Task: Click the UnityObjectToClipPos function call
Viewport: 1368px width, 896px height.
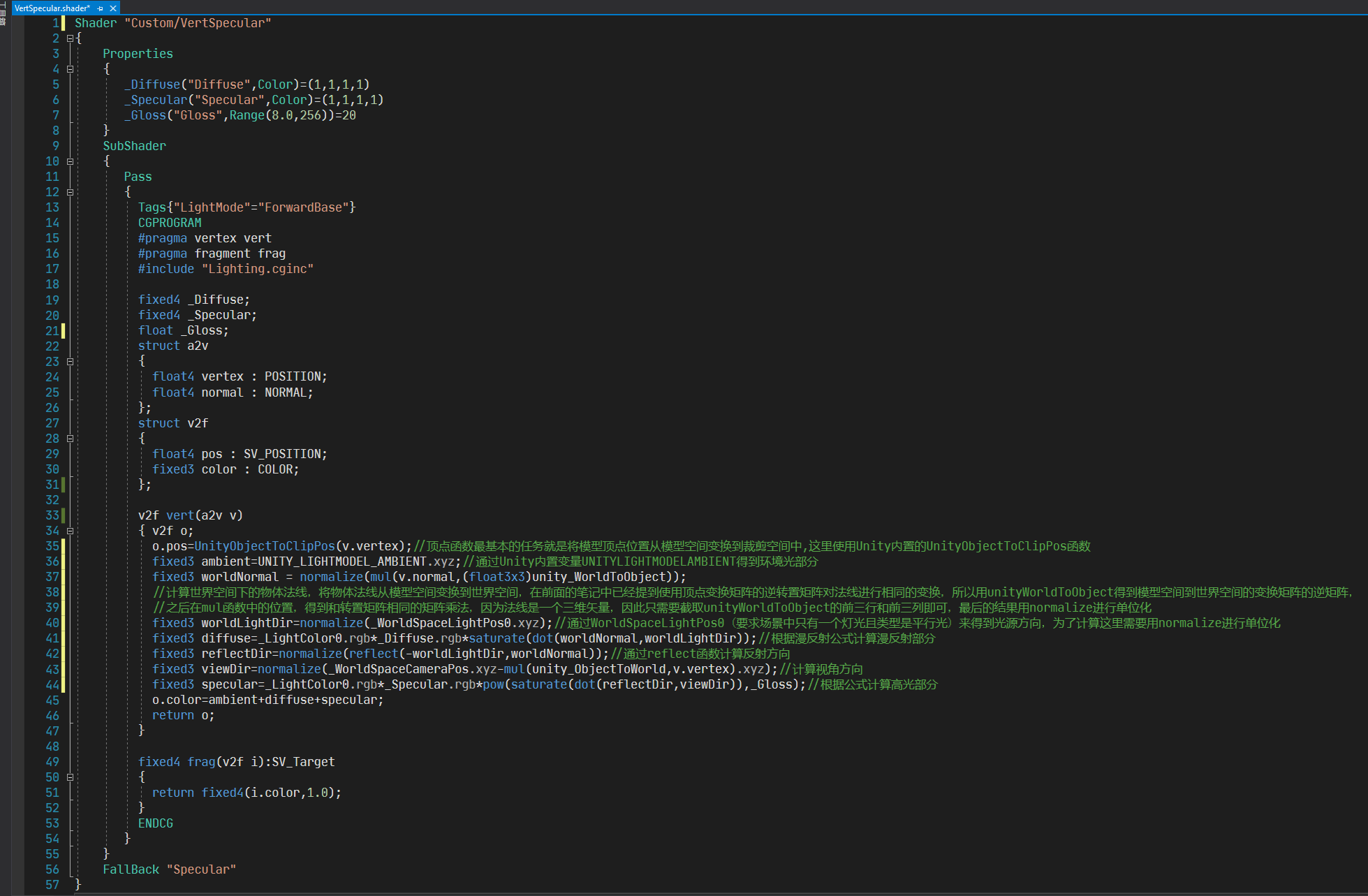Action: 265,546
